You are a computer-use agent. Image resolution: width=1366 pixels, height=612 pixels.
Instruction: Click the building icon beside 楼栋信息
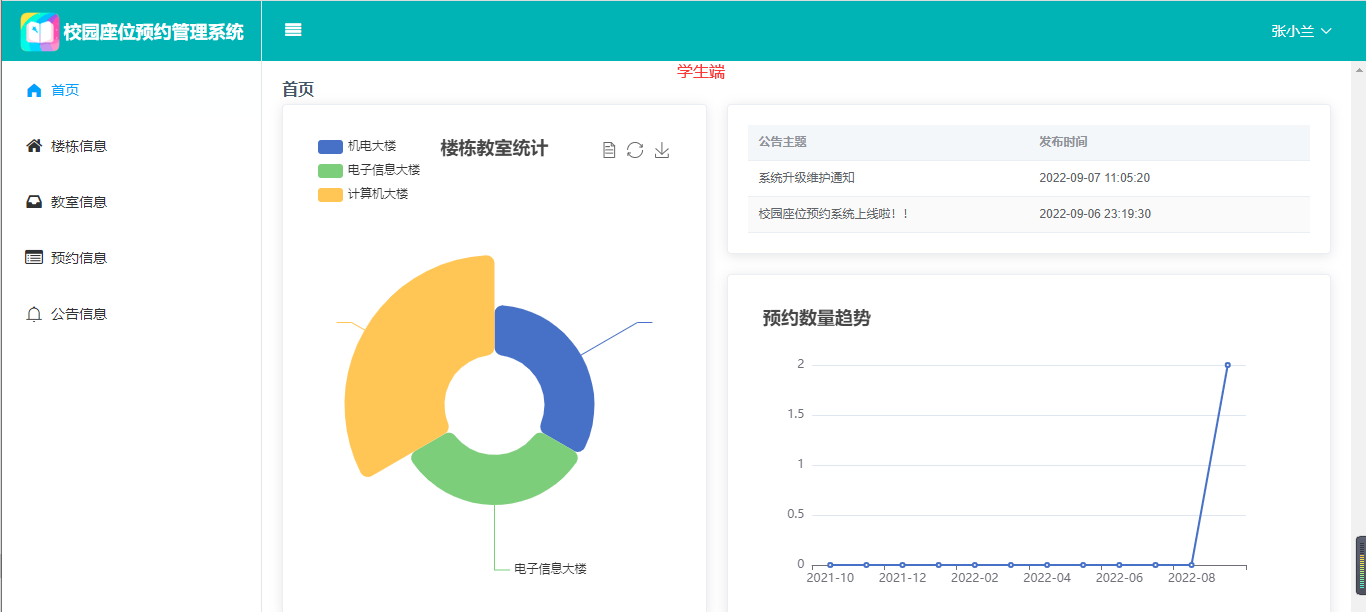[x=34, y=146]
